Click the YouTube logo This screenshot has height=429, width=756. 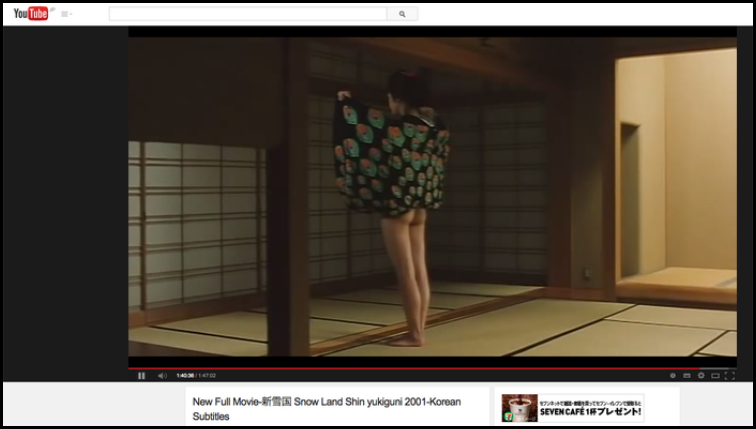[x=32, y=14]
